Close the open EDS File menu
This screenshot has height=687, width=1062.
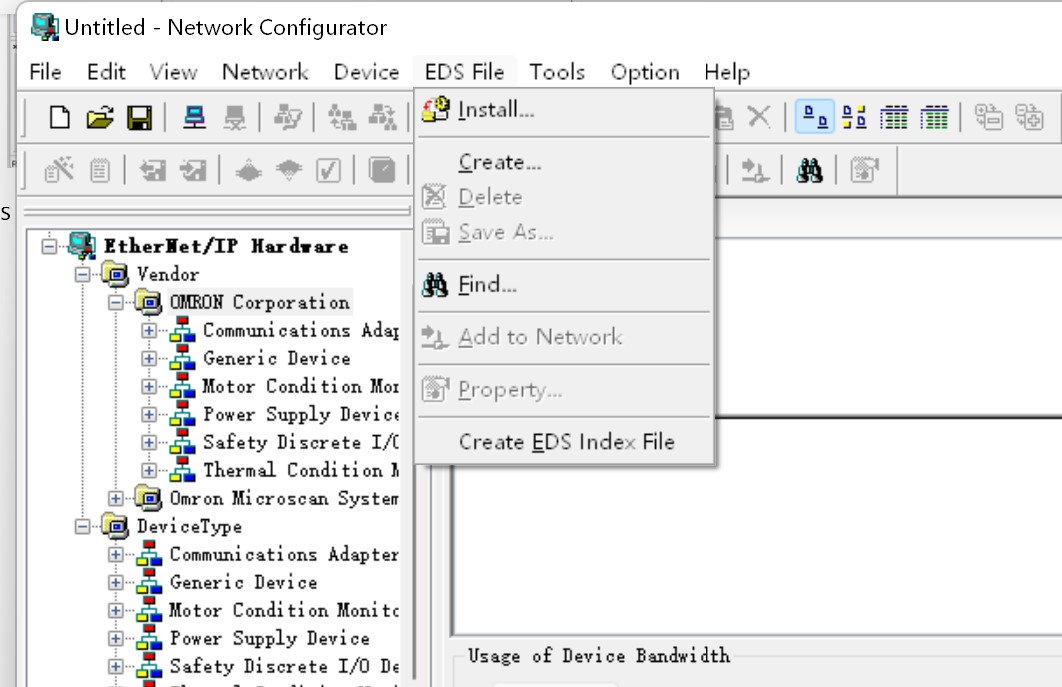465,72
